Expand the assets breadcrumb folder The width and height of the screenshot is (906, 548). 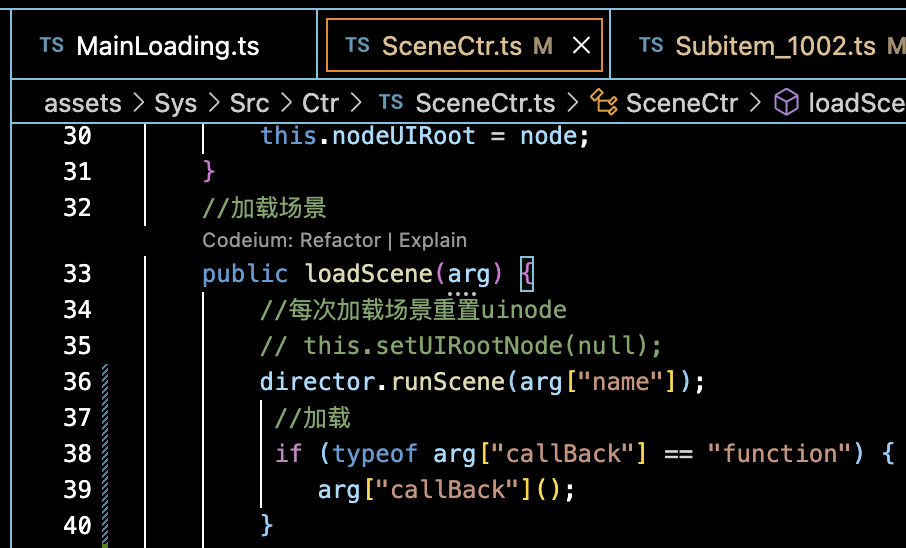click(x=83, y=103)
